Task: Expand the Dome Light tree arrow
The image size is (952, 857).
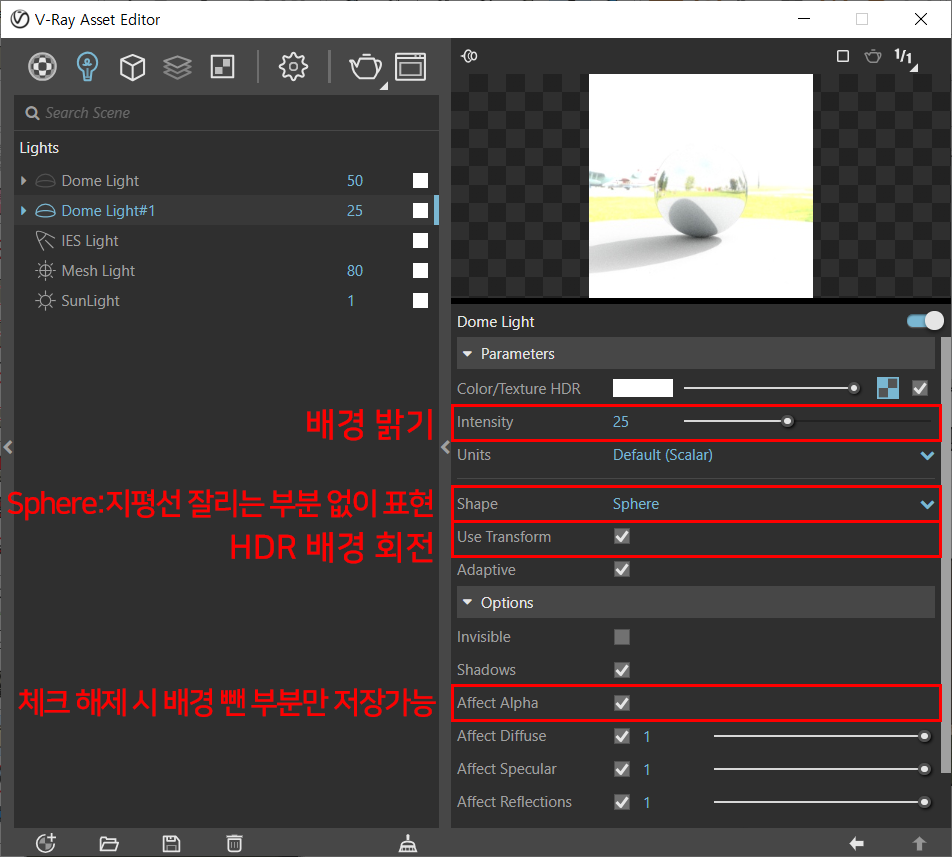Action: coord(24,181)
